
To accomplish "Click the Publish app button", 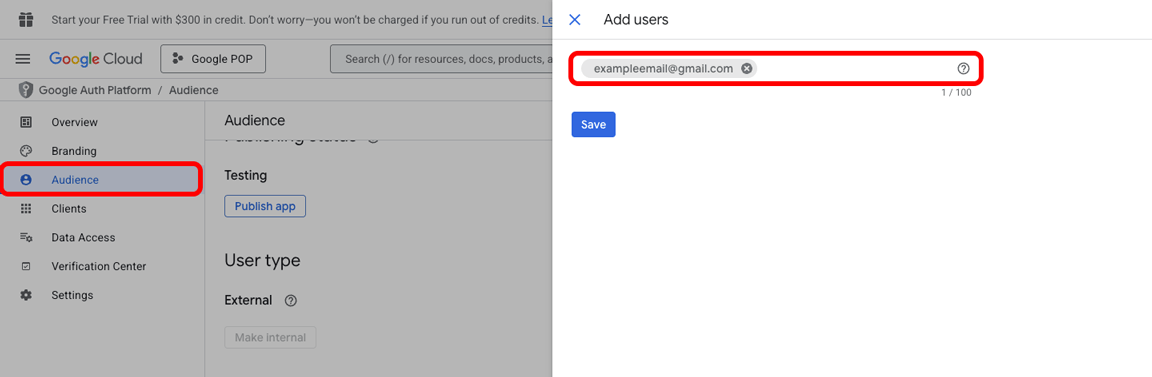I will 264,207.
